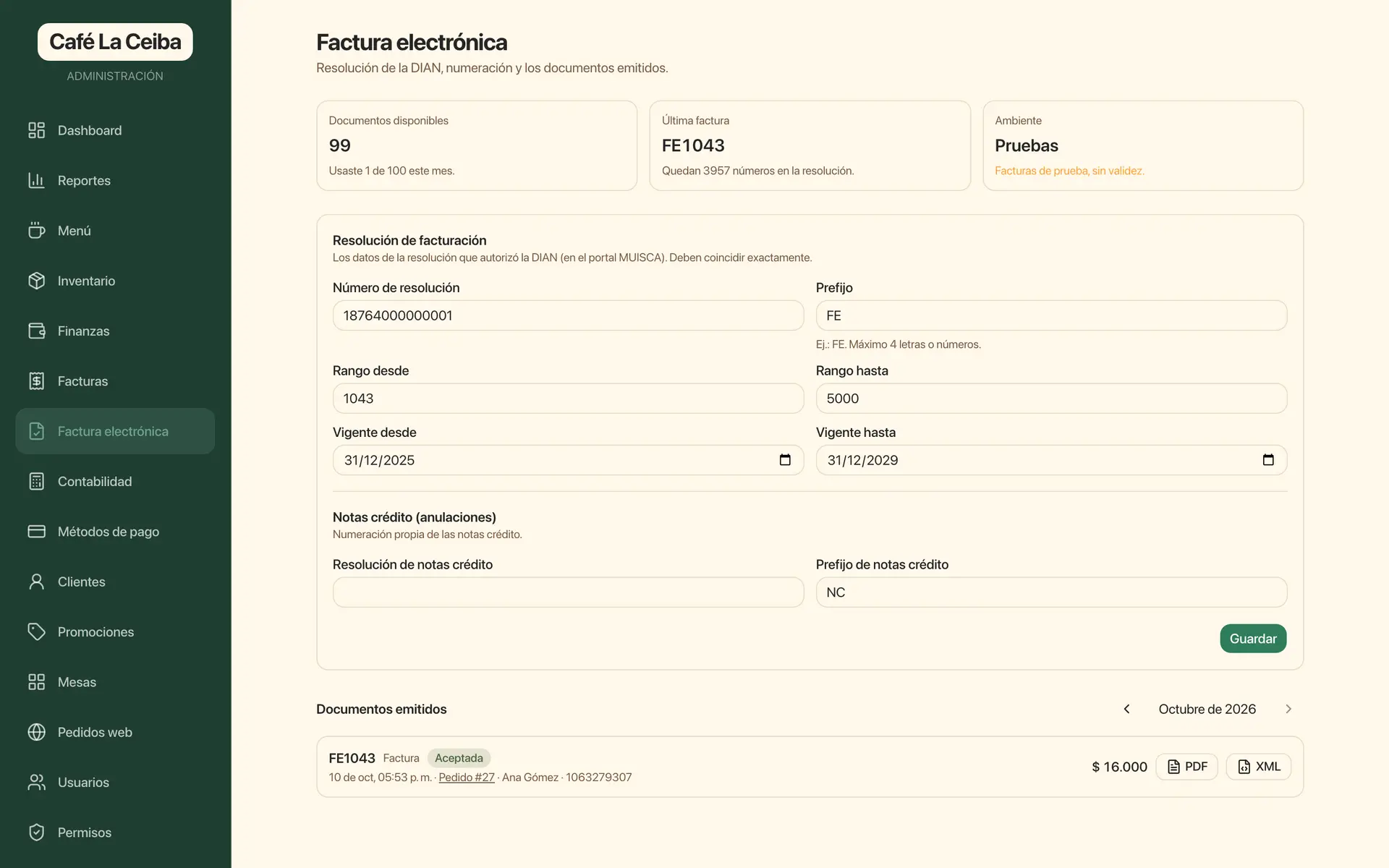The image size is (1389, 868).
Task: Click the Inventario box icon
Action: (x=36, y=281)
